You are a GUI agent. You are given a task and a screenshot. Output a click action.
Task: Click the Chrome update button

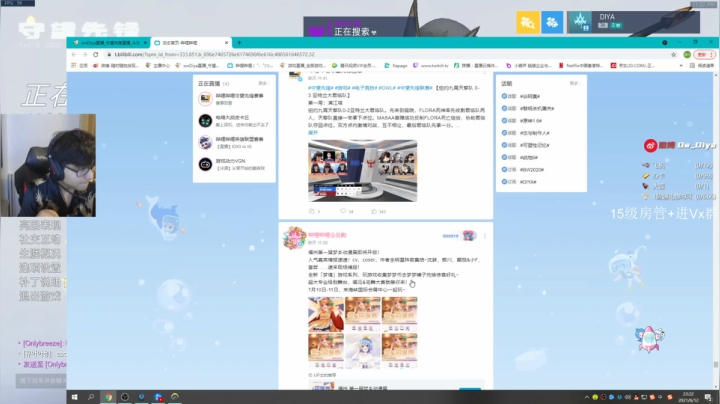pos(704,54)
